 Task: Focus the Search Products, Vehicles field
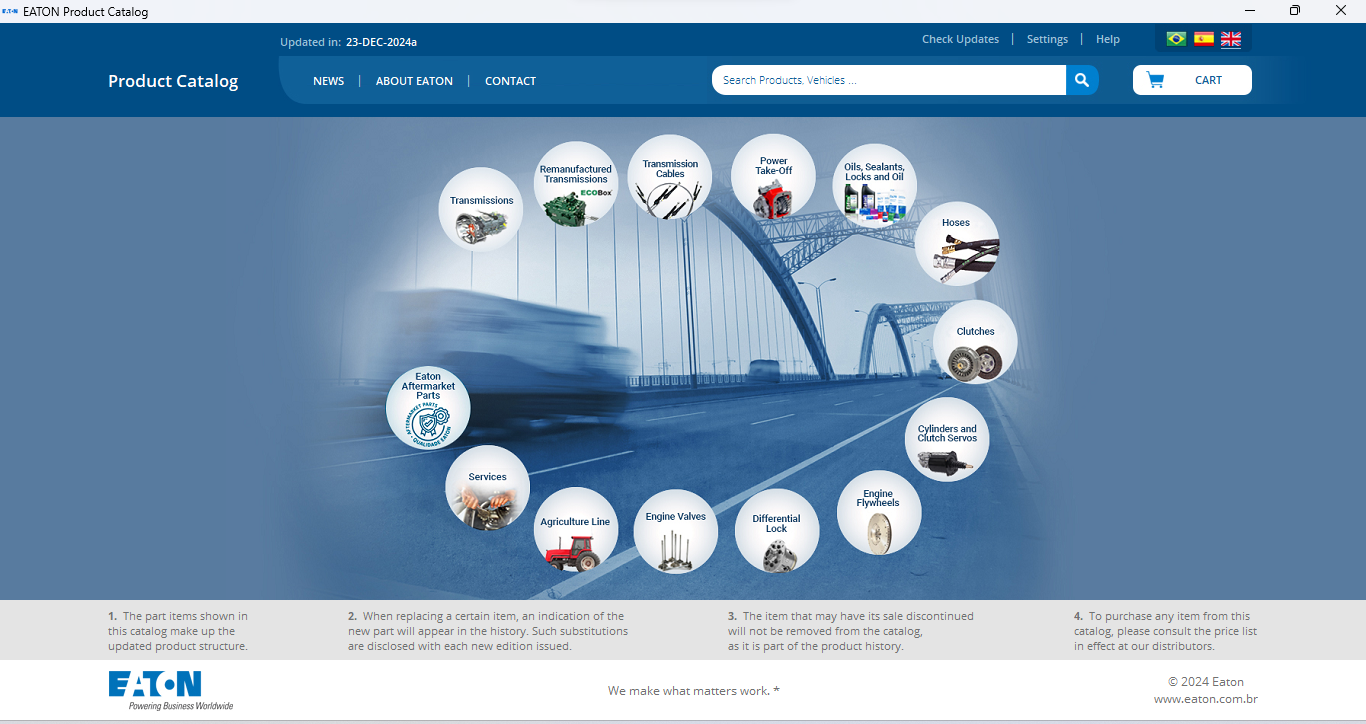(x=889, y=80)
